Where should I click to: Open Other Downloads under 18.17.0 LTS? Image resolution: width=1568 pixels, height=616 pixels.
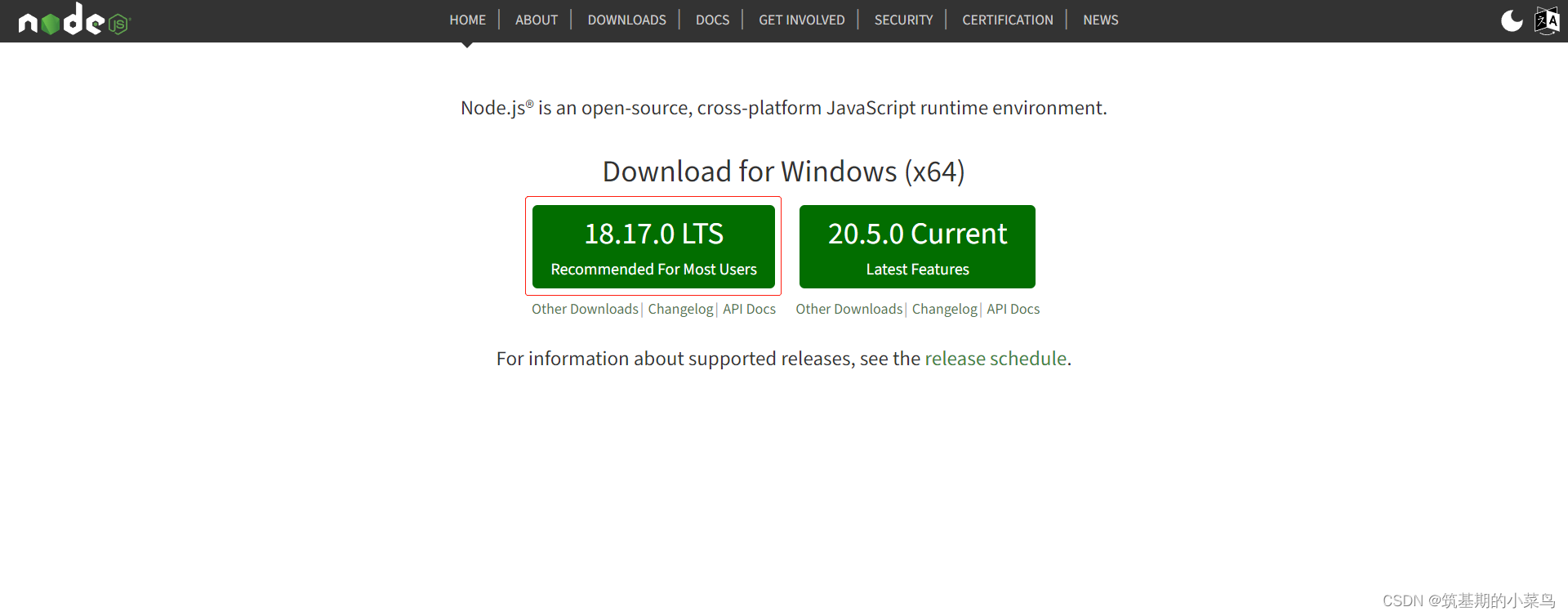585,309
